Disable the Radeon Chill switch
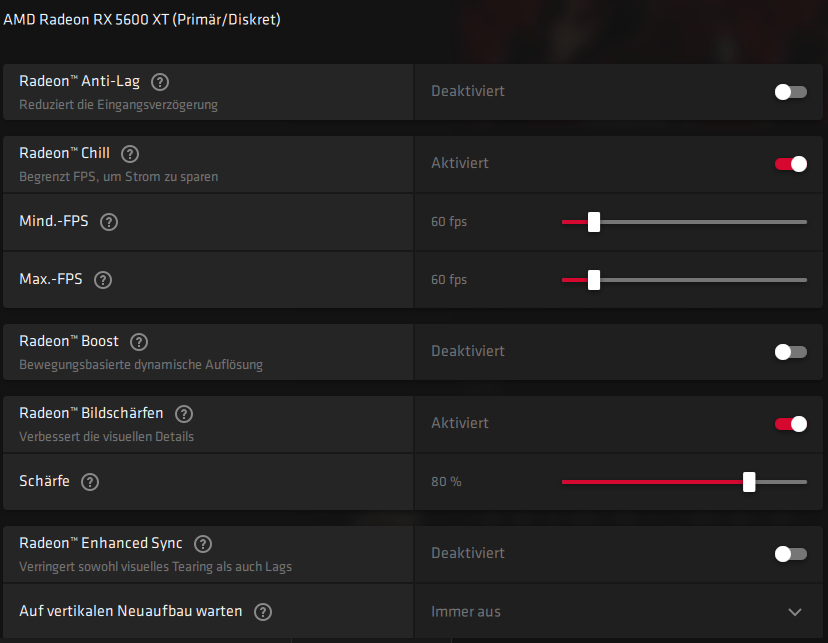 [x=791, y=164]
